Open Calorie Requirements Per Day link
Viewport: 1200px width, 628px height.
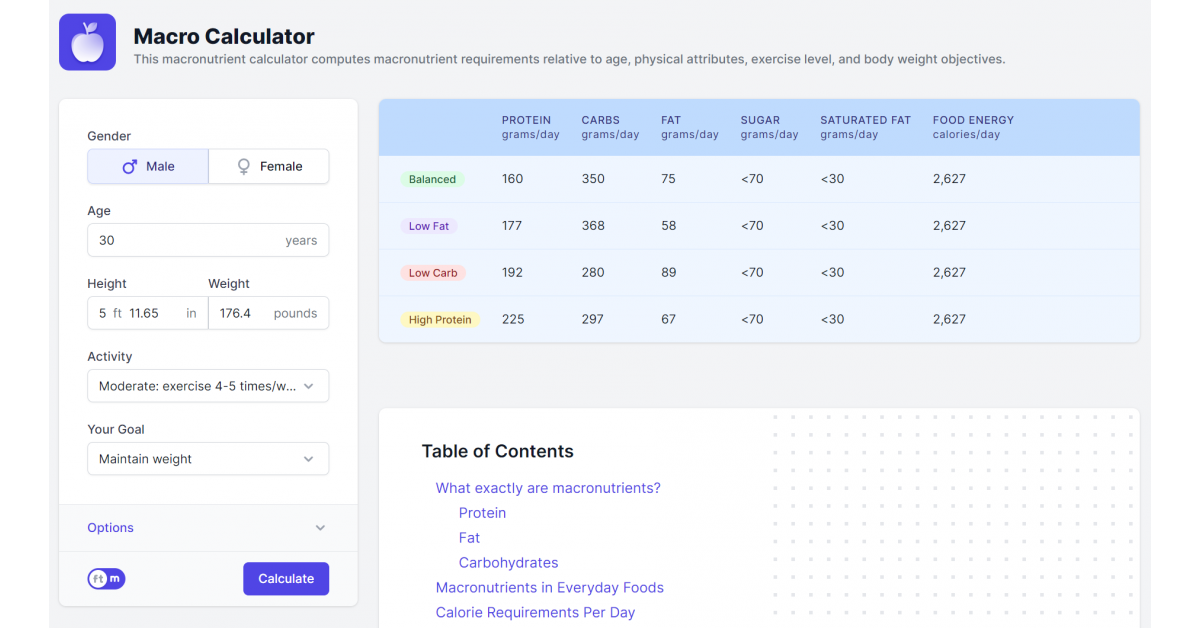(535, 612)
